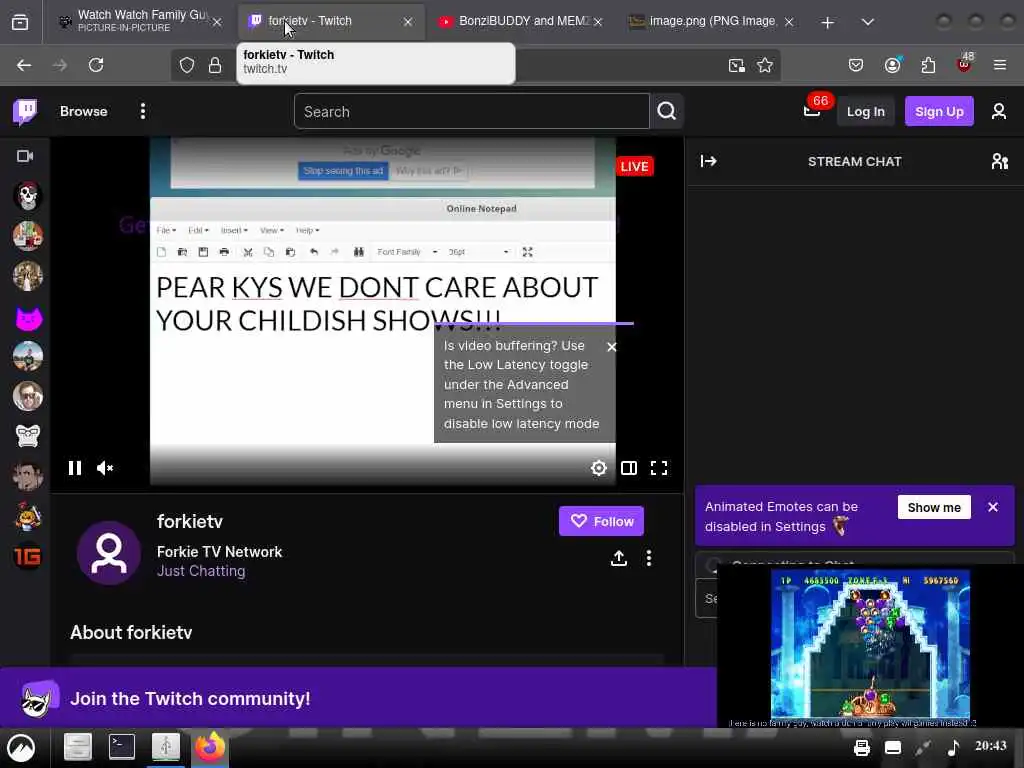Screen dimensions: 1024x768
Task: Open the Twitch user profile menu icon
Action: coord(999,112)
